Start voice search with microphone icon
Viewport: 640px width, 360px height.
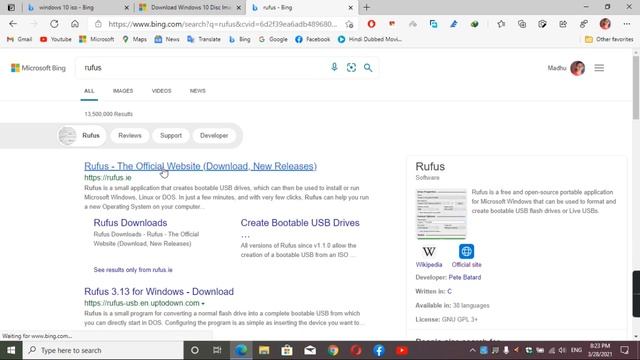click(x=334, y=67)
